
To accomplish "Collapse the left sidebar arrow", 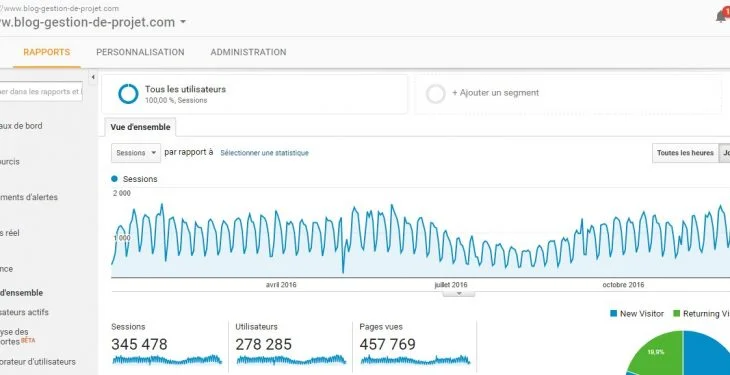I will point(93,77).
